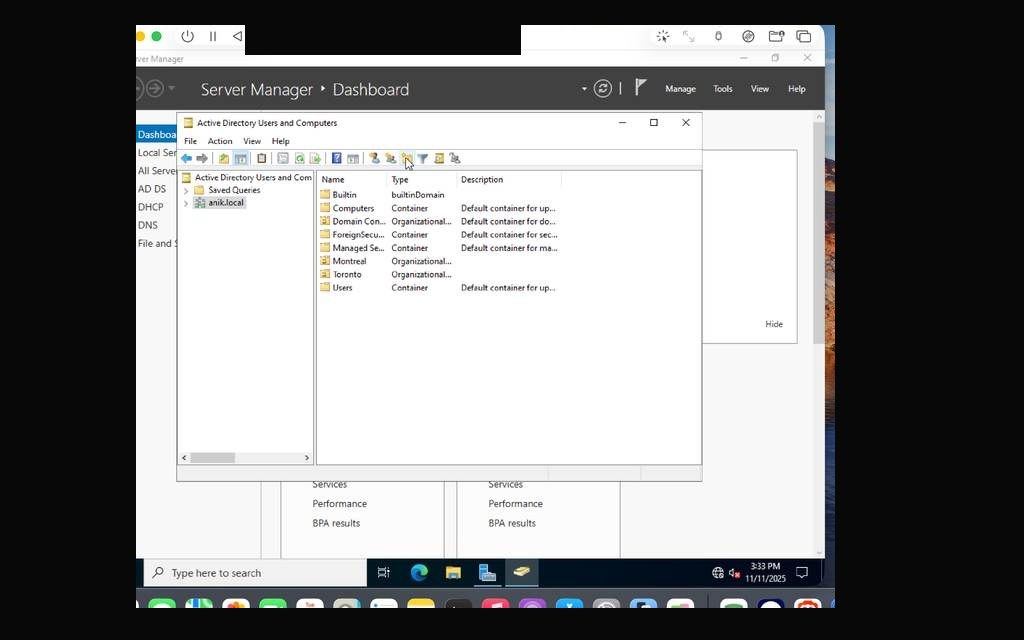Open Help via the blue question mark icon

click(336, 159)
